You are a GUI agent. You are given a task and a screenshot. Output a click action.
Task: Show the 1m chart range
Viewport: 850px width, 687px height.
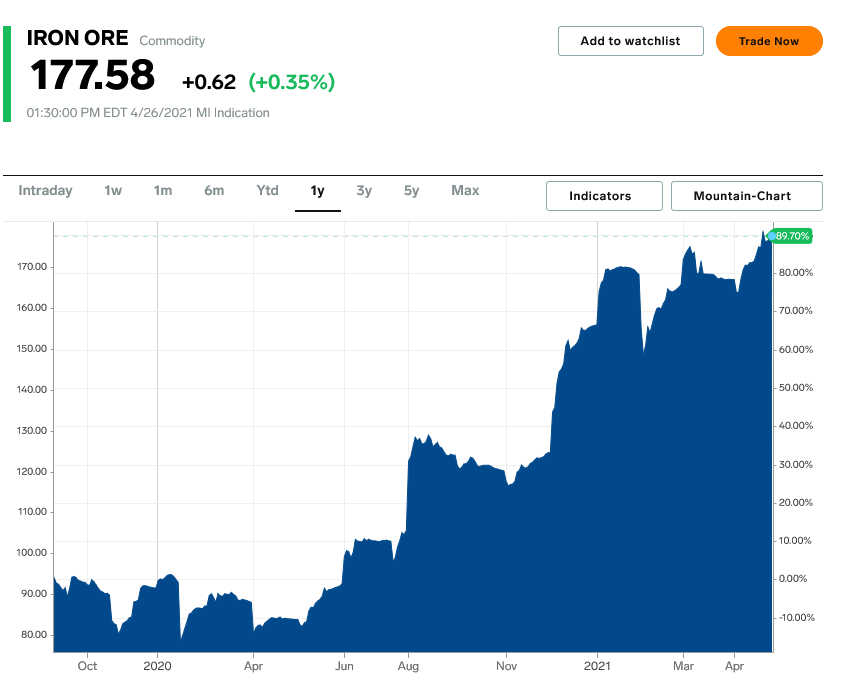click(162, 190)
